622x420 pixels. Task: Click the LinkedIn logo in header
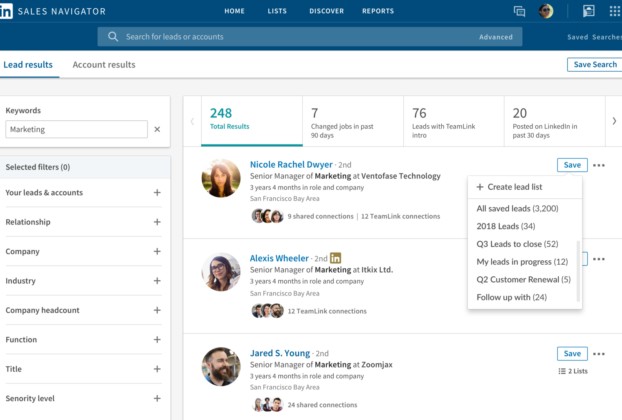pyautogui.click(x=6, y=11)
